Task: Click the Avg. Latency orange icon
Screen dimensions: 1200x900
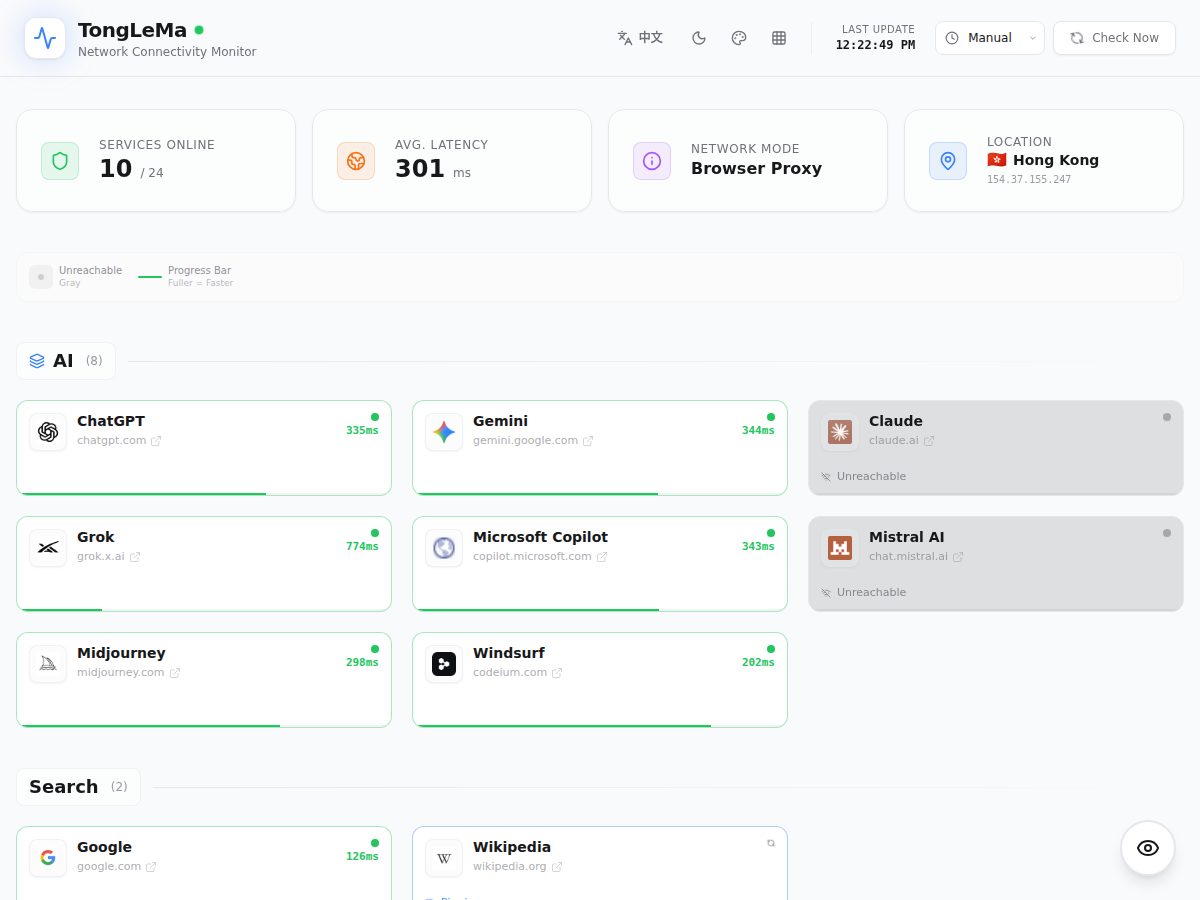Action: click(x=356, y=160)
